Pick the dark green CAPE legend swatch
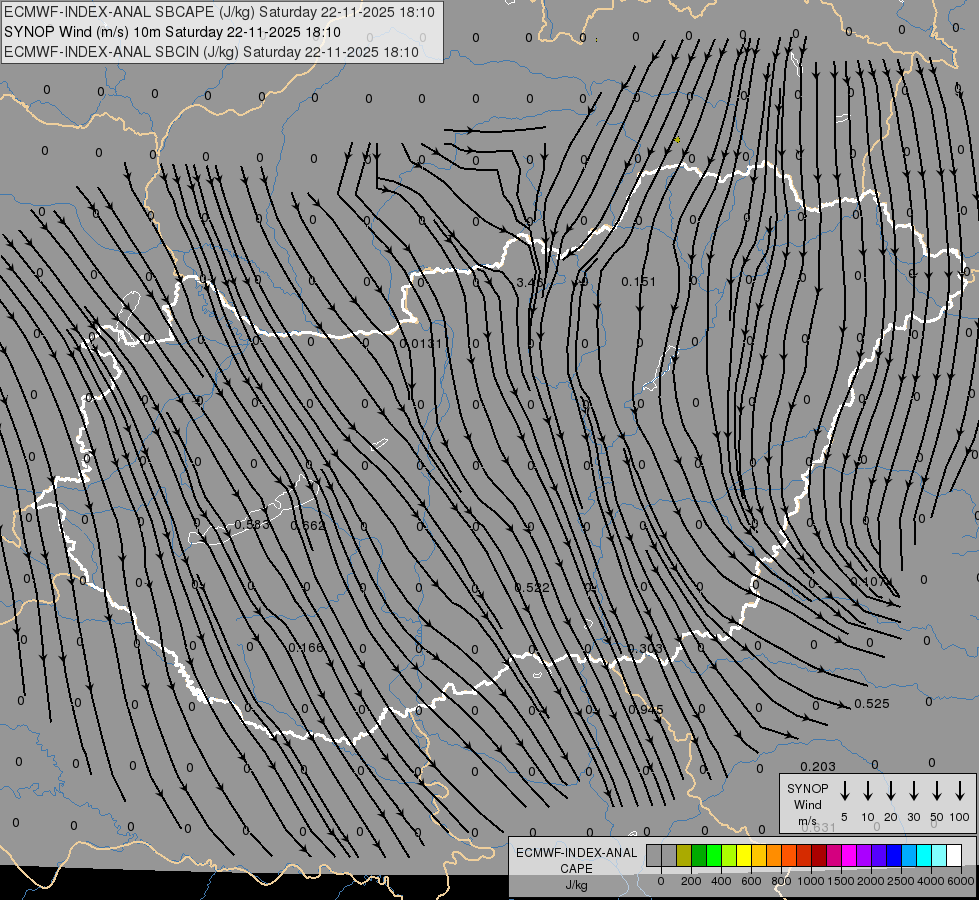Screen dimensions: 979x900 pyautogui.click(x=699, y=855)
